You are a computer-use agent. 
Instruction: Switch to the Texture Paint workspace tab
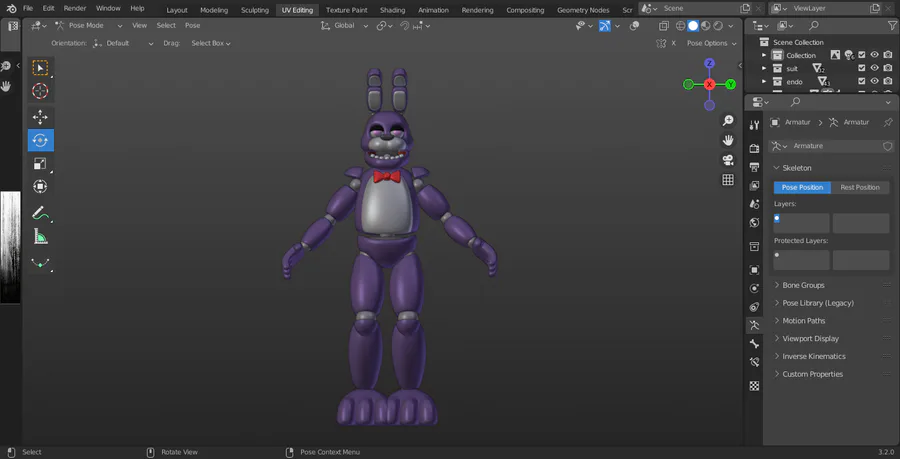coord(347,10)
